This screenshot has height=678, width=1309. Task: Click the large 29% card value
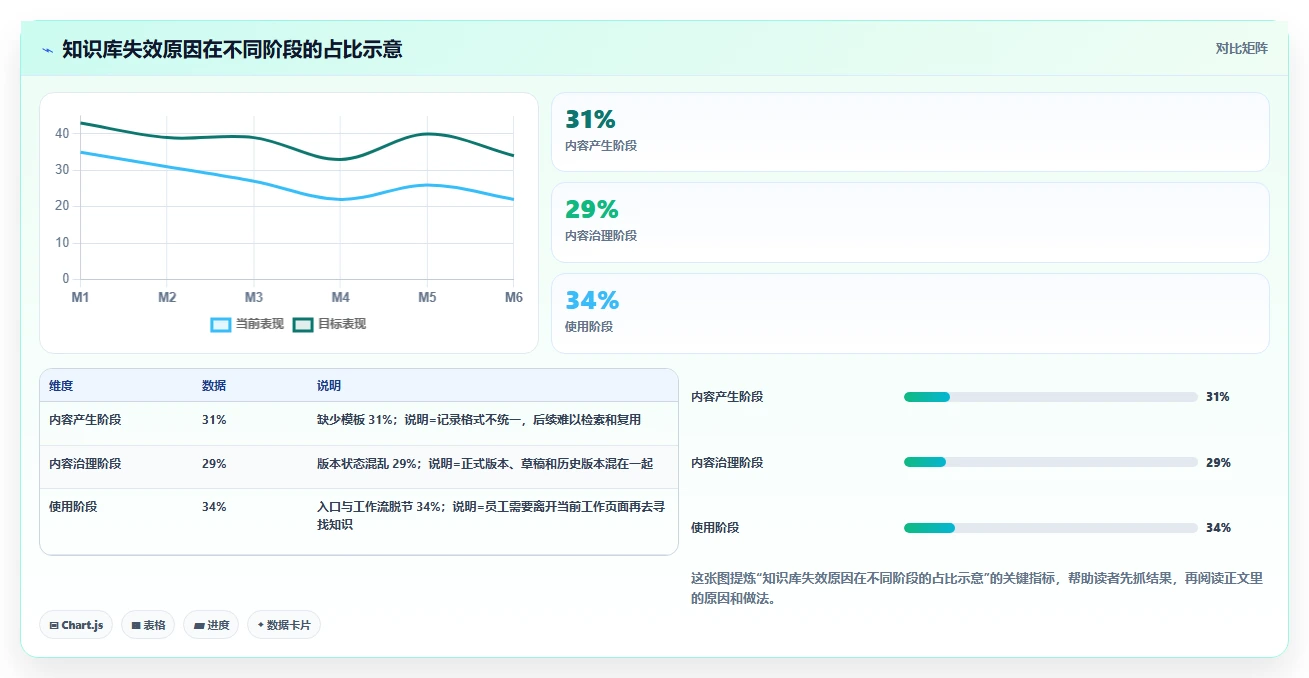(x=592, y=210)
